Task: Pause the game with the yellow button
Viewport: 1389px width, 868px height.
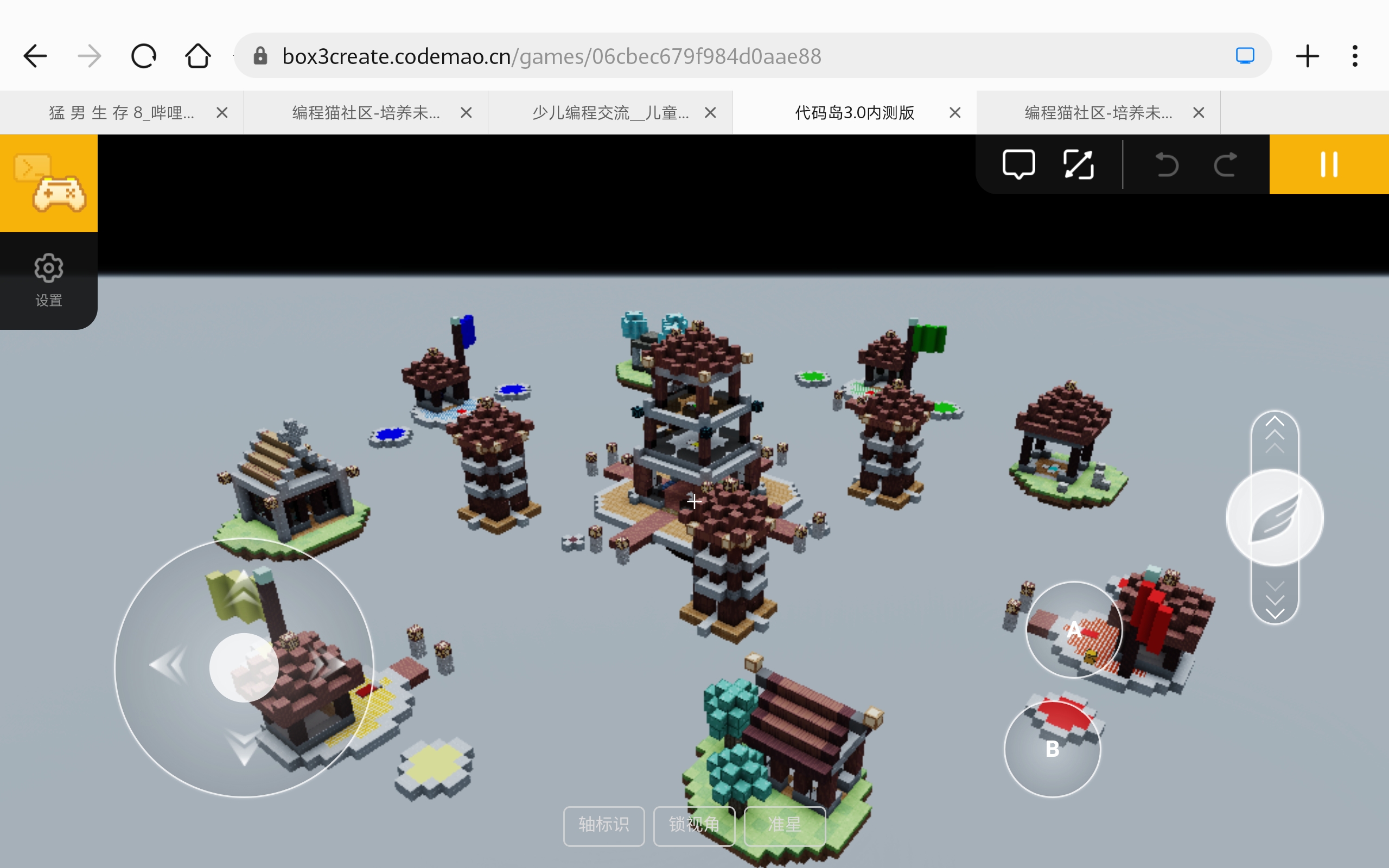Action: 1329,165
